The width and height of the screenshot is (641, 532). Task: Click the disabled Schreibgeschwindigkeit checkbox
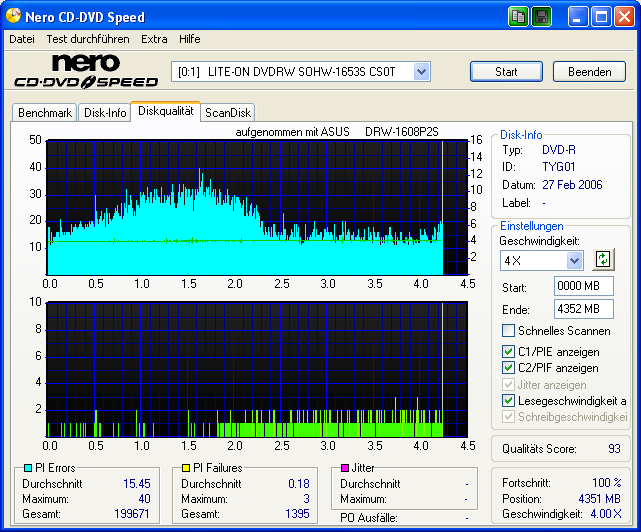click(508, 417)
